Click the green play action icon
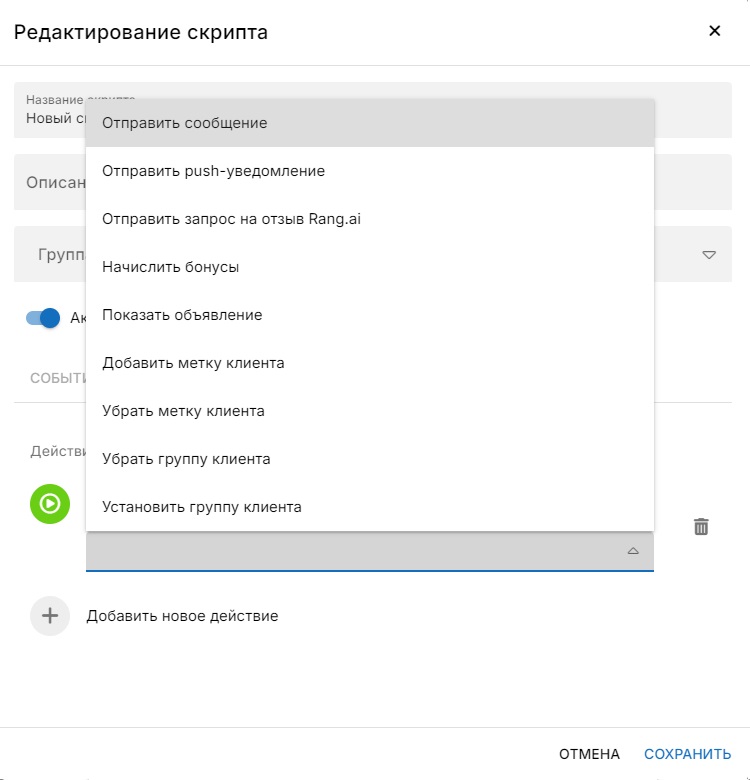 (x=50, y=503)
